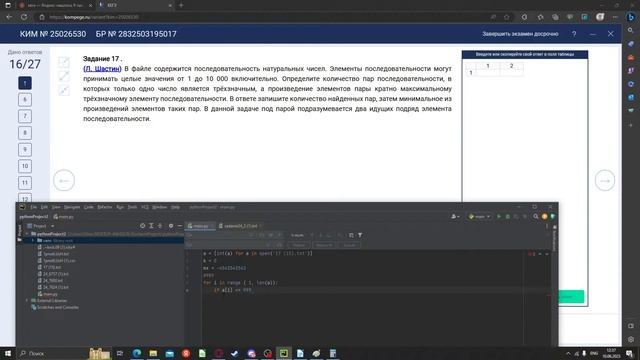The height and width of the screenshot is (360, 640).
Task: Open the exam help question mark
Action: click(x=574, y=34)
